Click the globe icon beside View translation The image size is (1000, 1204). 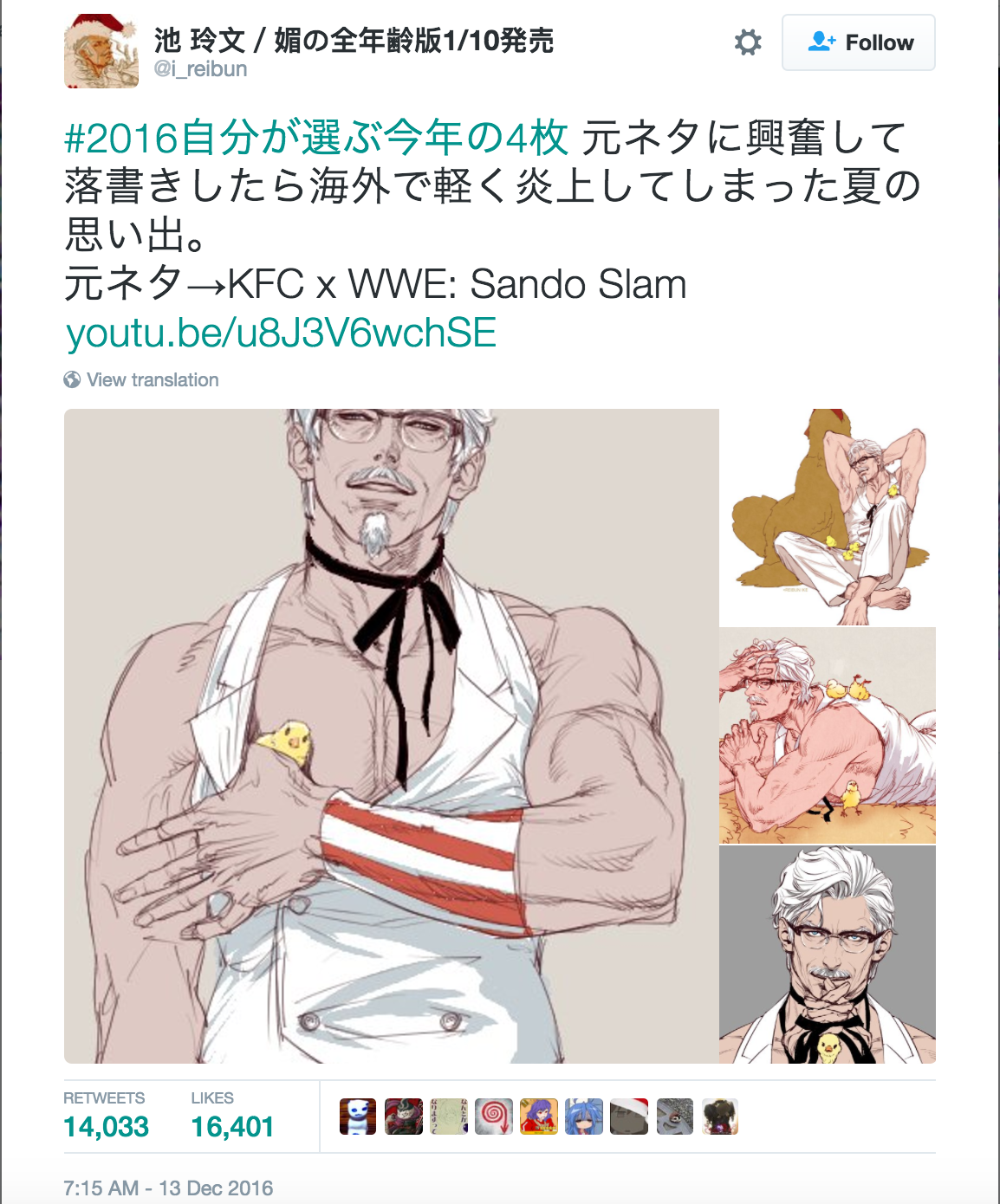coord(72,379)
